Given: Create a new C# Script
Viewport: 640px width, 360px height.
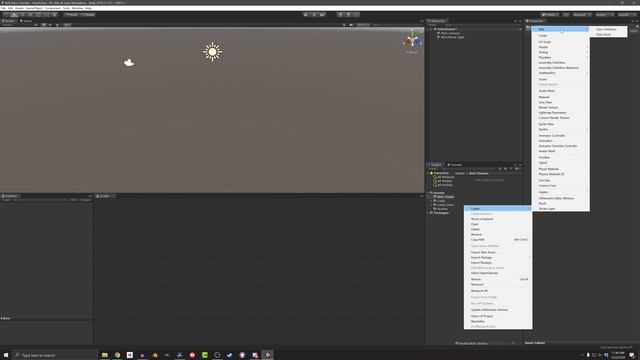Looking at the screenshot, I should 560,42.
